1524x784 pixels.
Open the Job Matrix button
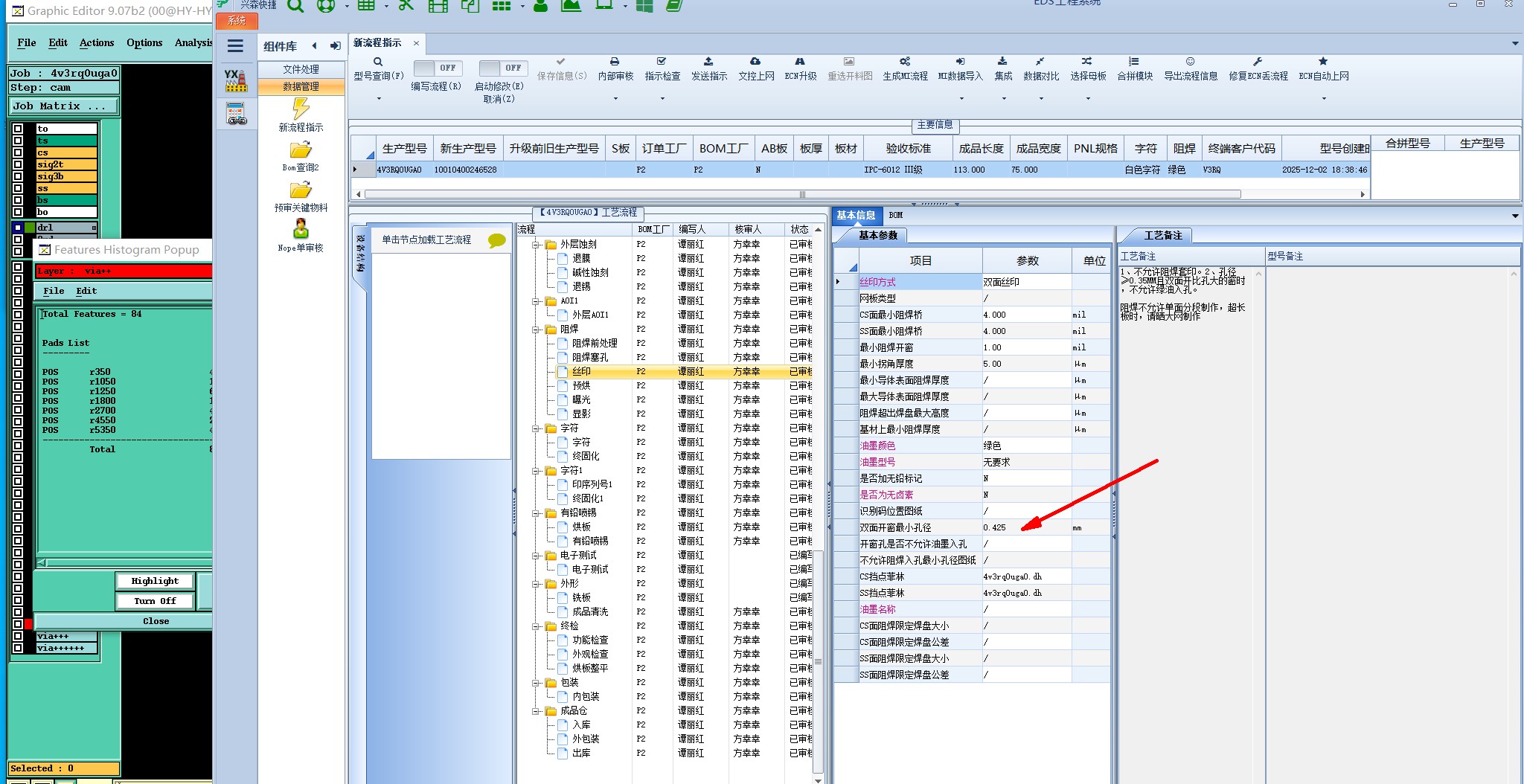64,106
